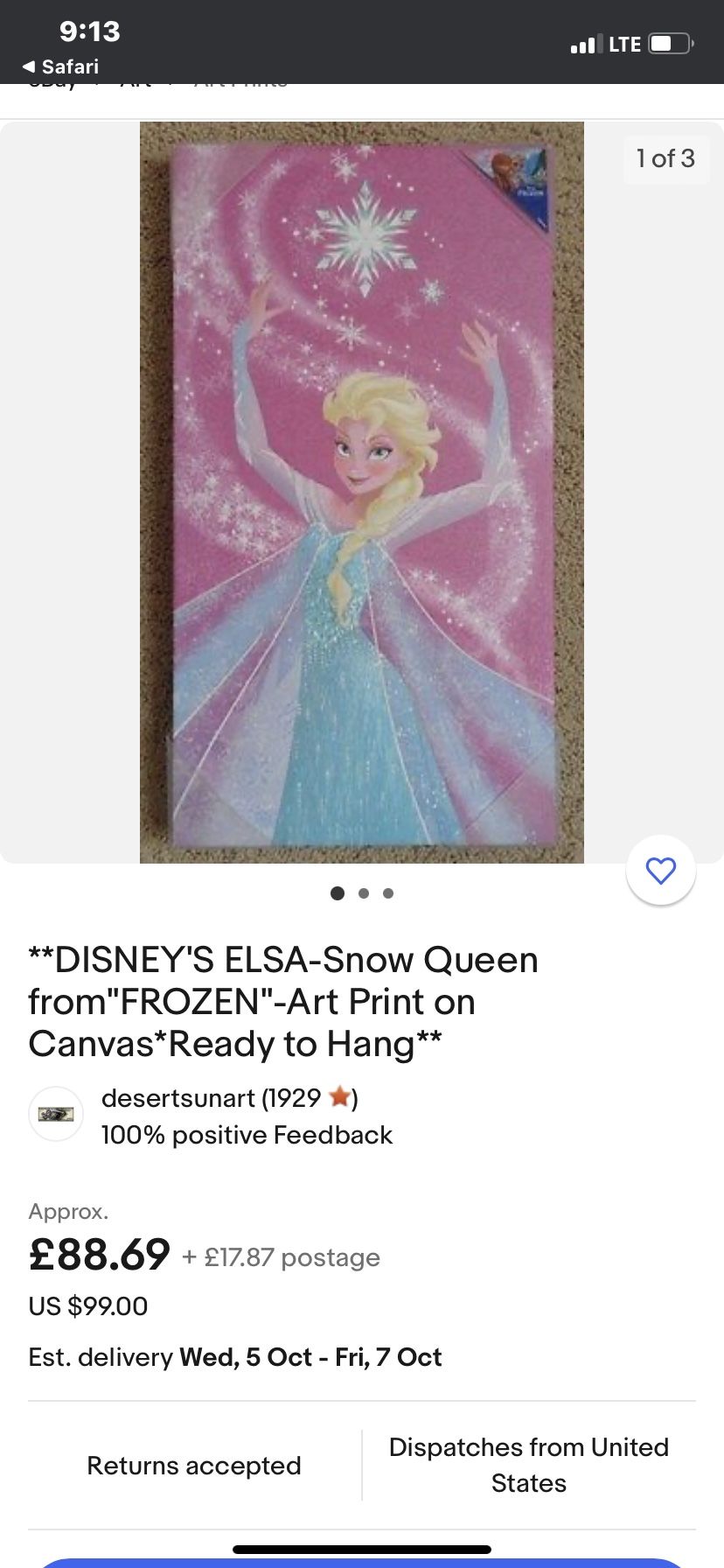
Task: Tap the Art Prints breadcrumb at top
Action: [x=240, y=85]
